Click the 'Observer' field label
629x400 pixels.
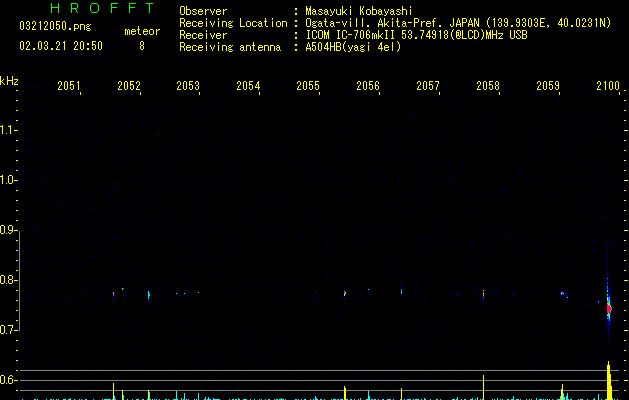point(203,11)
